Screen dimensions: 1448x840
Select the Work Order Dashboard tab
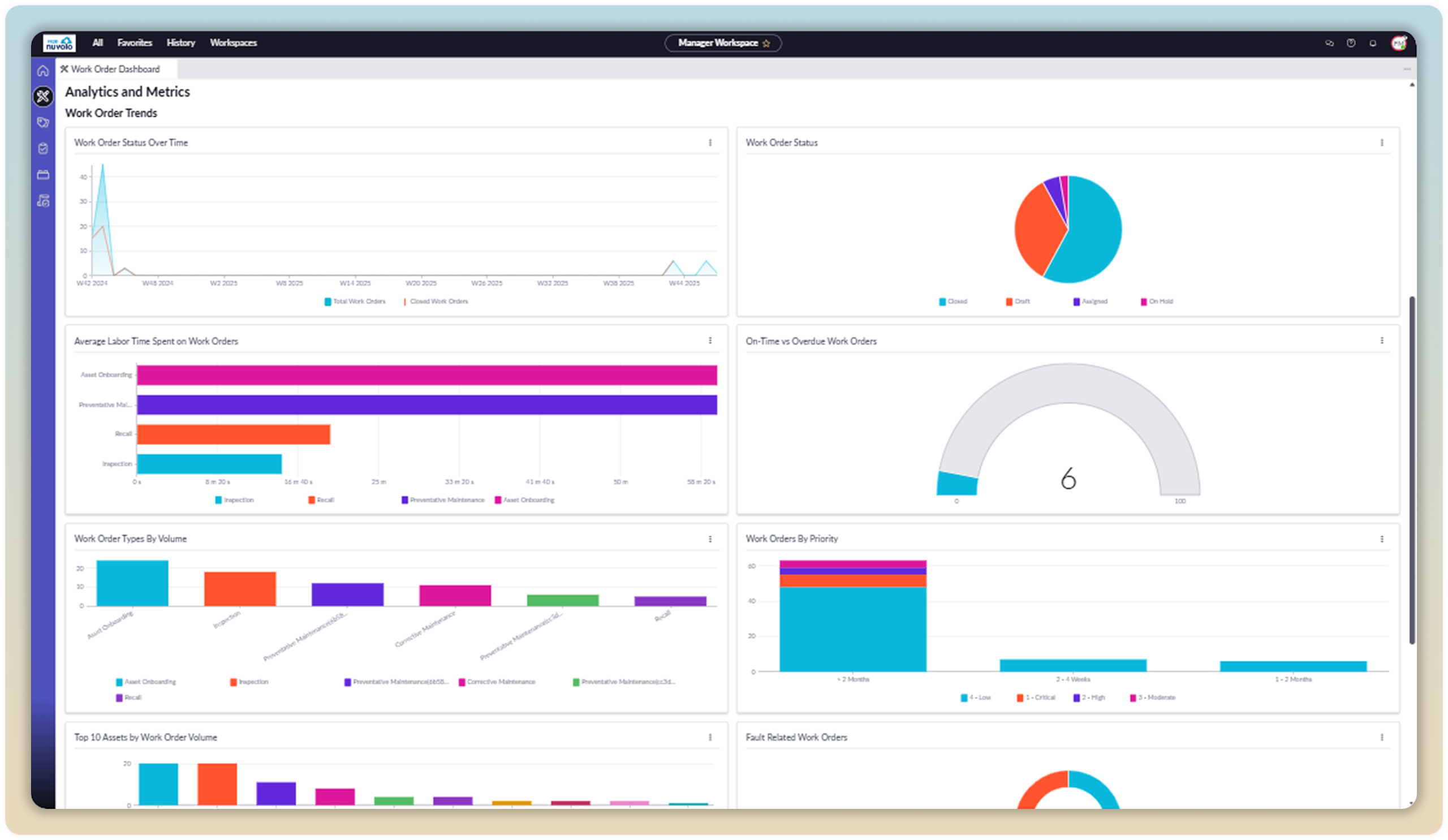115,68
